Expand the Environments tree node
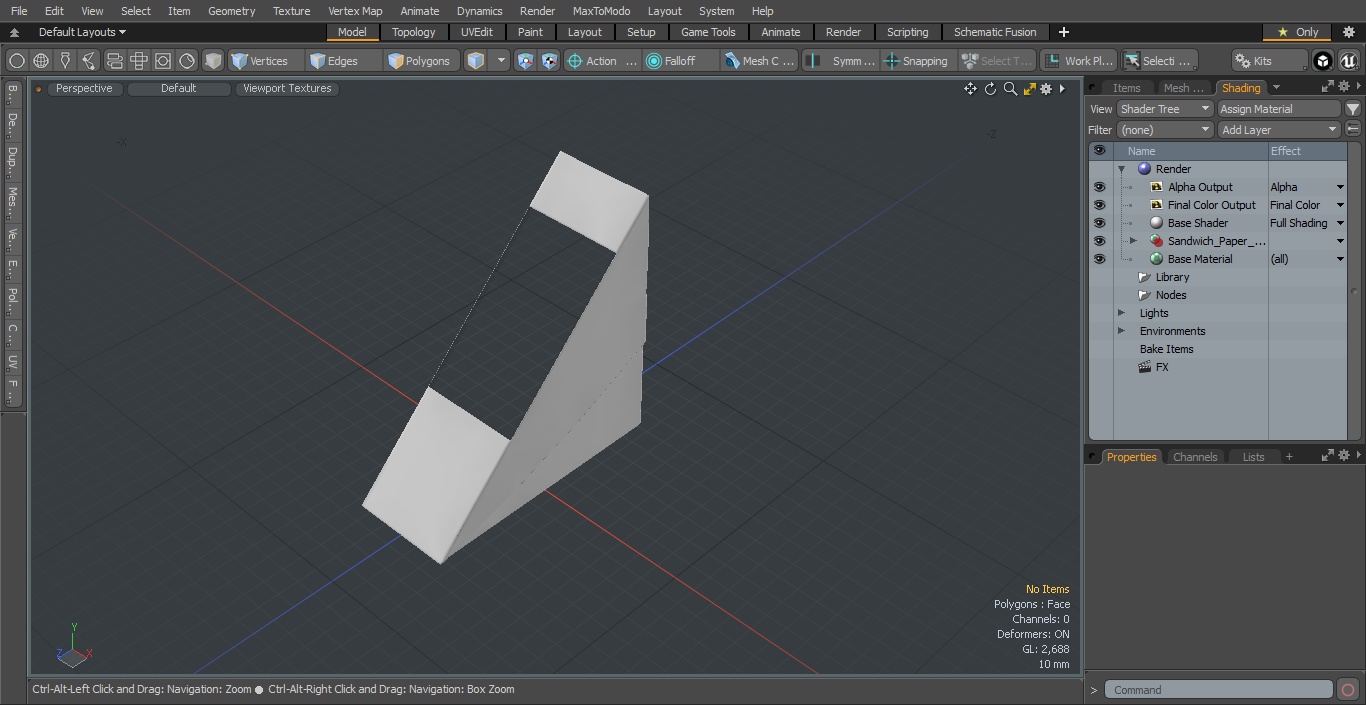The width and height of the screenshot is (1366, 705). (1121, 331)
